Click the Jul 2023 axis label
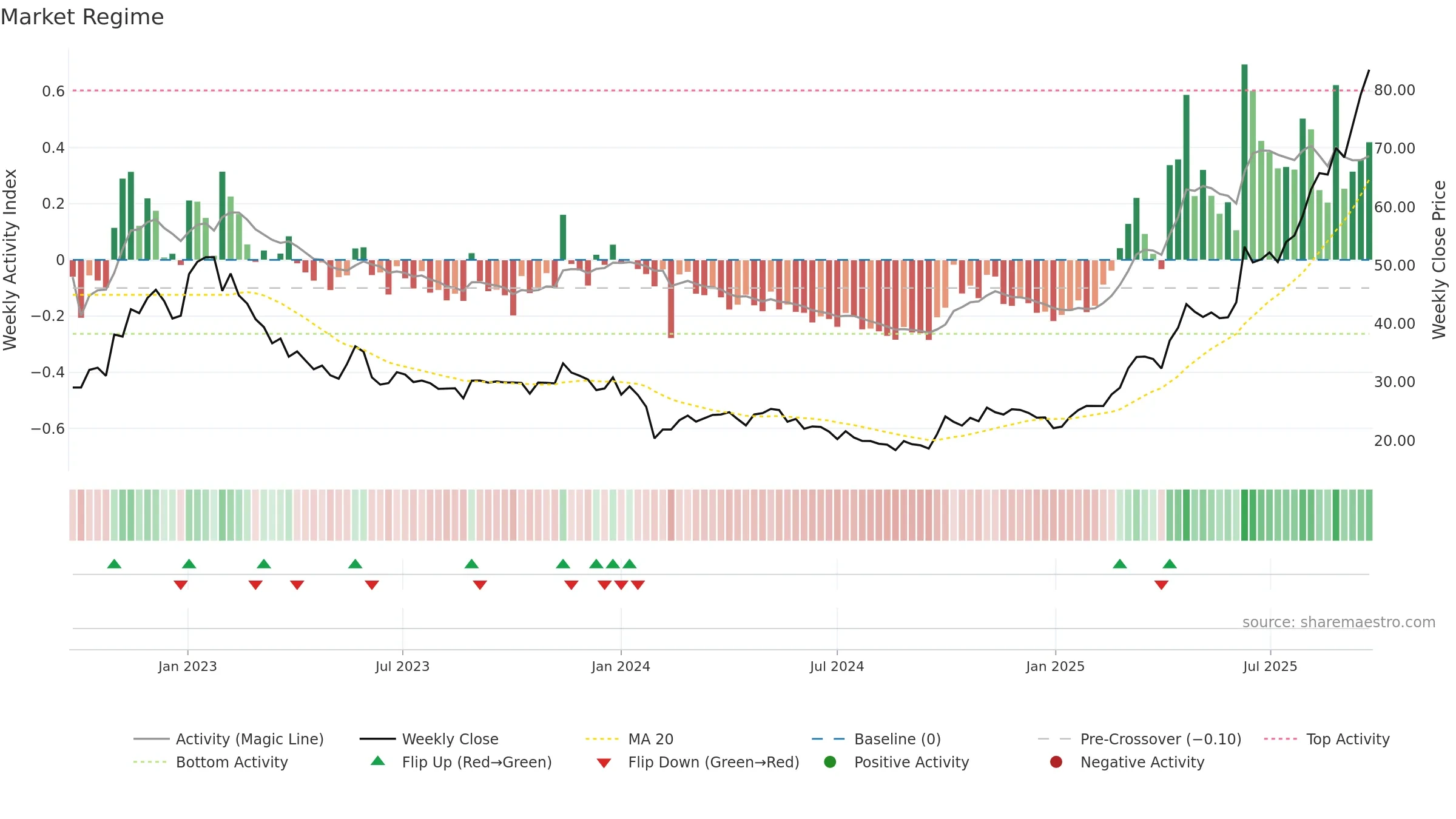Viewport: 1456px width, 819px height. [x=402, y=666]
